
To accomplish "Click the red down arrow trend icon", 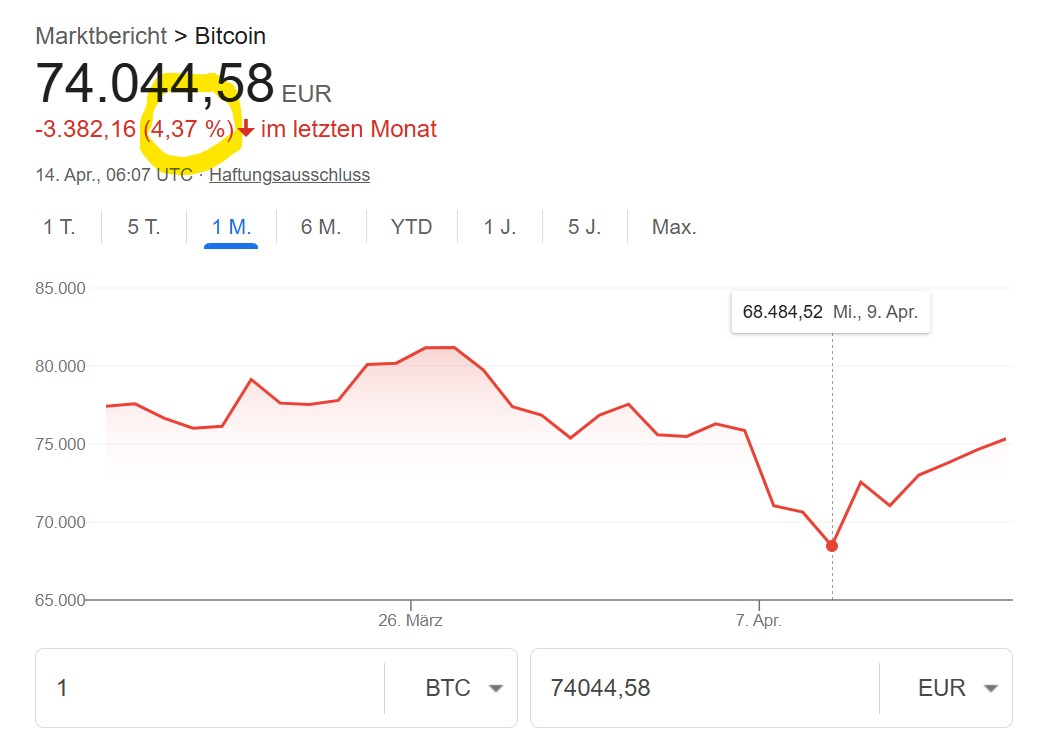I will (246, 128).
